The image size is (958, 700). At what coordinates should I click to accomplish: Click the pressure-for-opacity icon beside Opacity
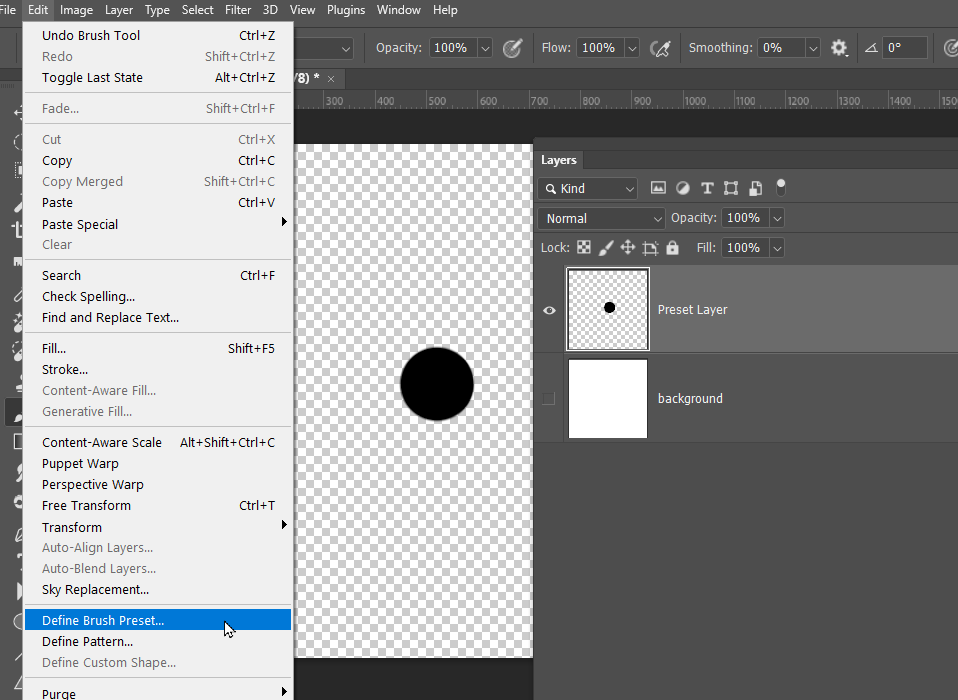(x=513, y=47)
